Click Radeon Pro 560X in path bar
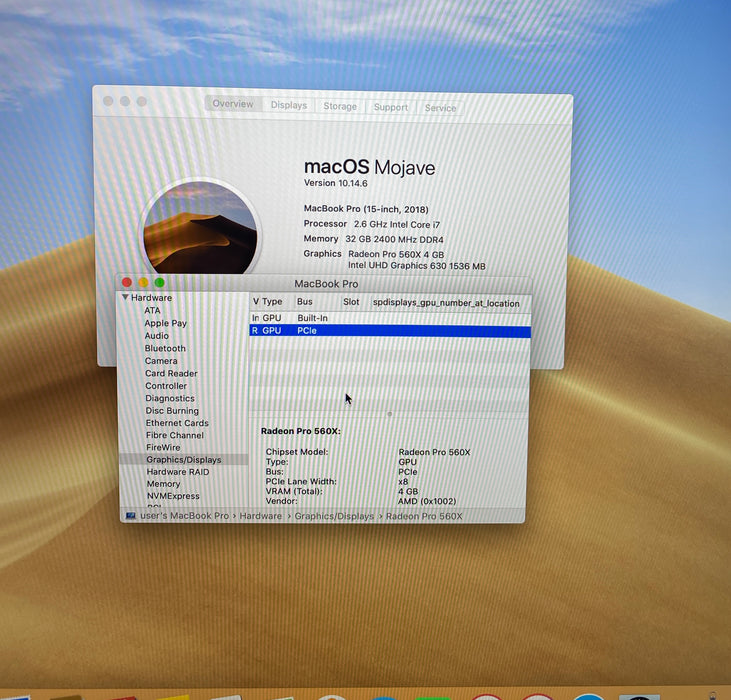This screenshot has width=731, height=700. pos(424,516)
